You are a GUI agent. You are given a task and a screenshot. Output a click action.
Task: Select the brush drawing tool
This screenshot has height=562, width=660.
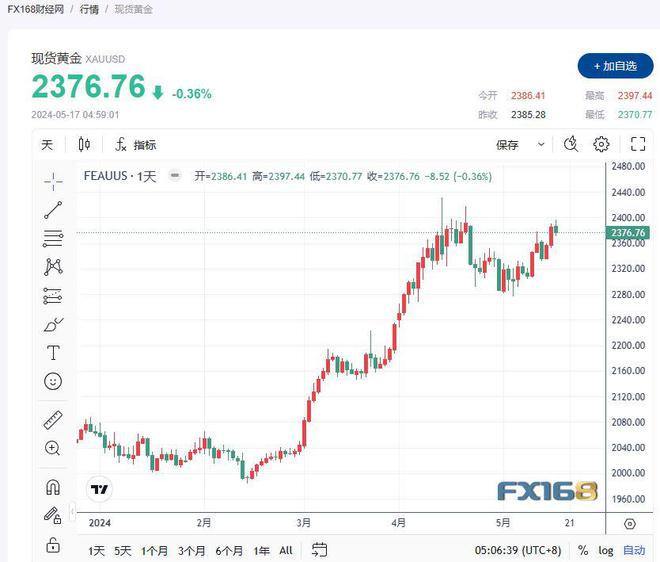point(53,325)
